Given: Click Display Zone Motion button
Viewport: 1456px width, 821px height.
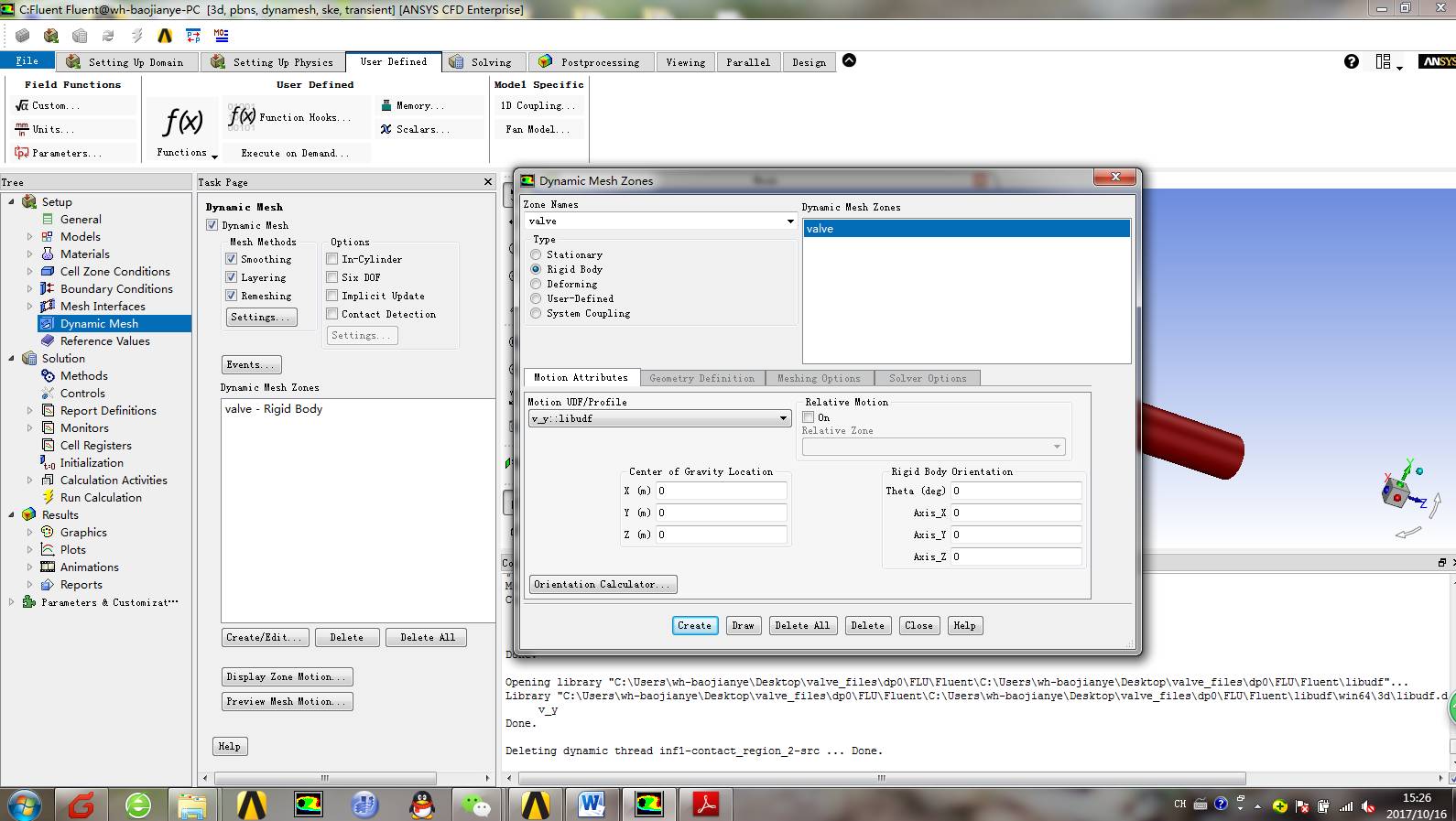Looking at the screenshot, I should tap(287, 677).
